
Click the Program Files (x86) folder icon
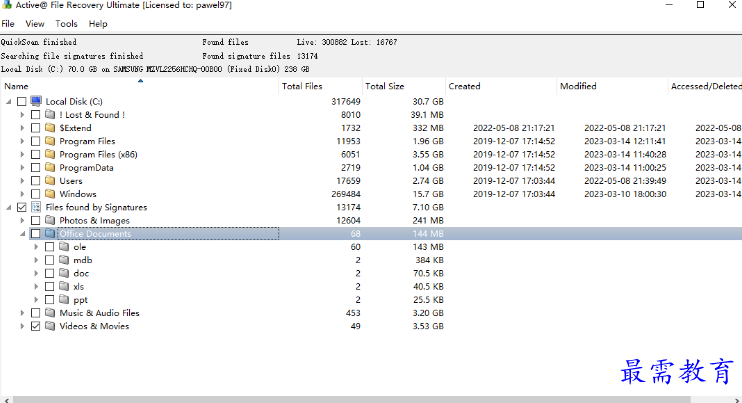(50, 154)
